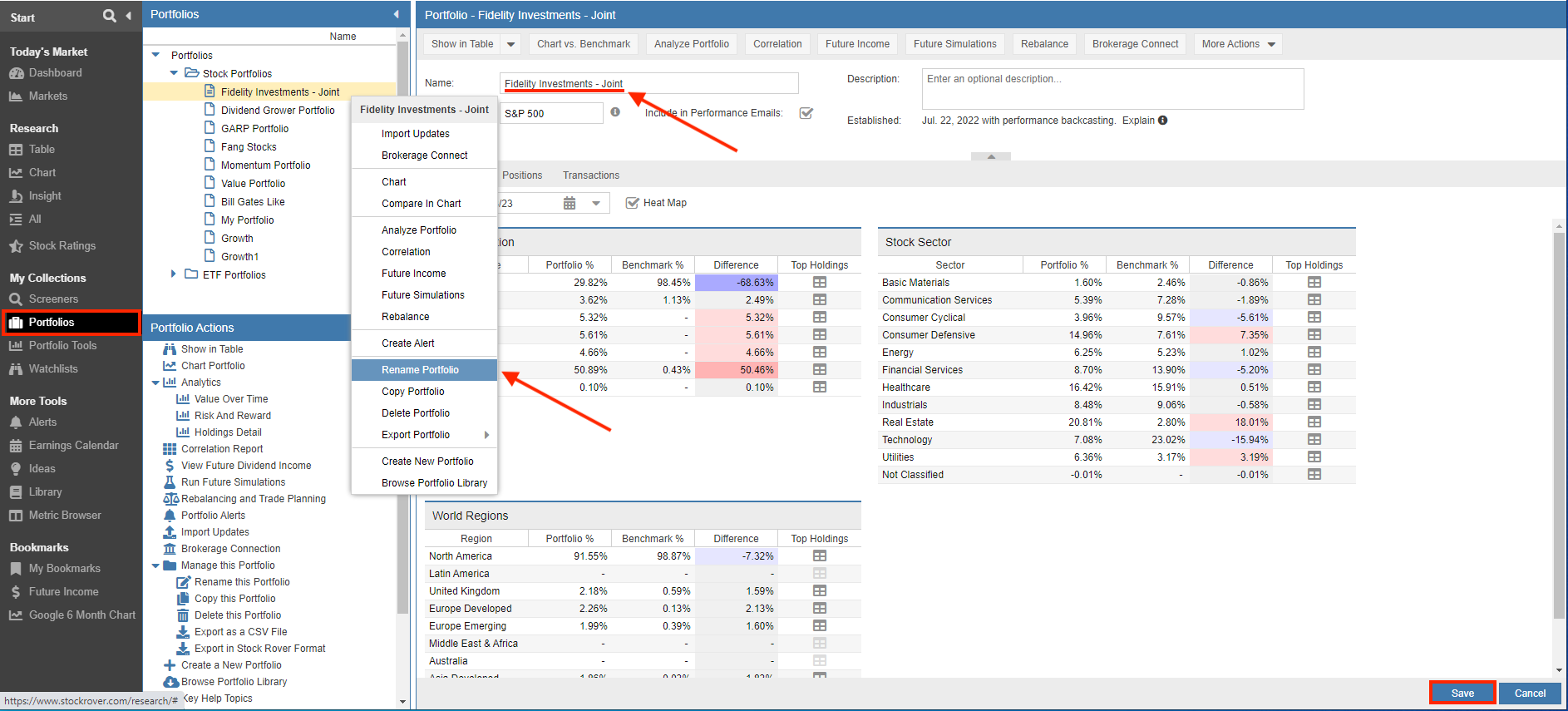The height and width of the screenshot is (711, 1568).
Task: Click Delete this Portfolio action
Action: click(x=238, y=615)
